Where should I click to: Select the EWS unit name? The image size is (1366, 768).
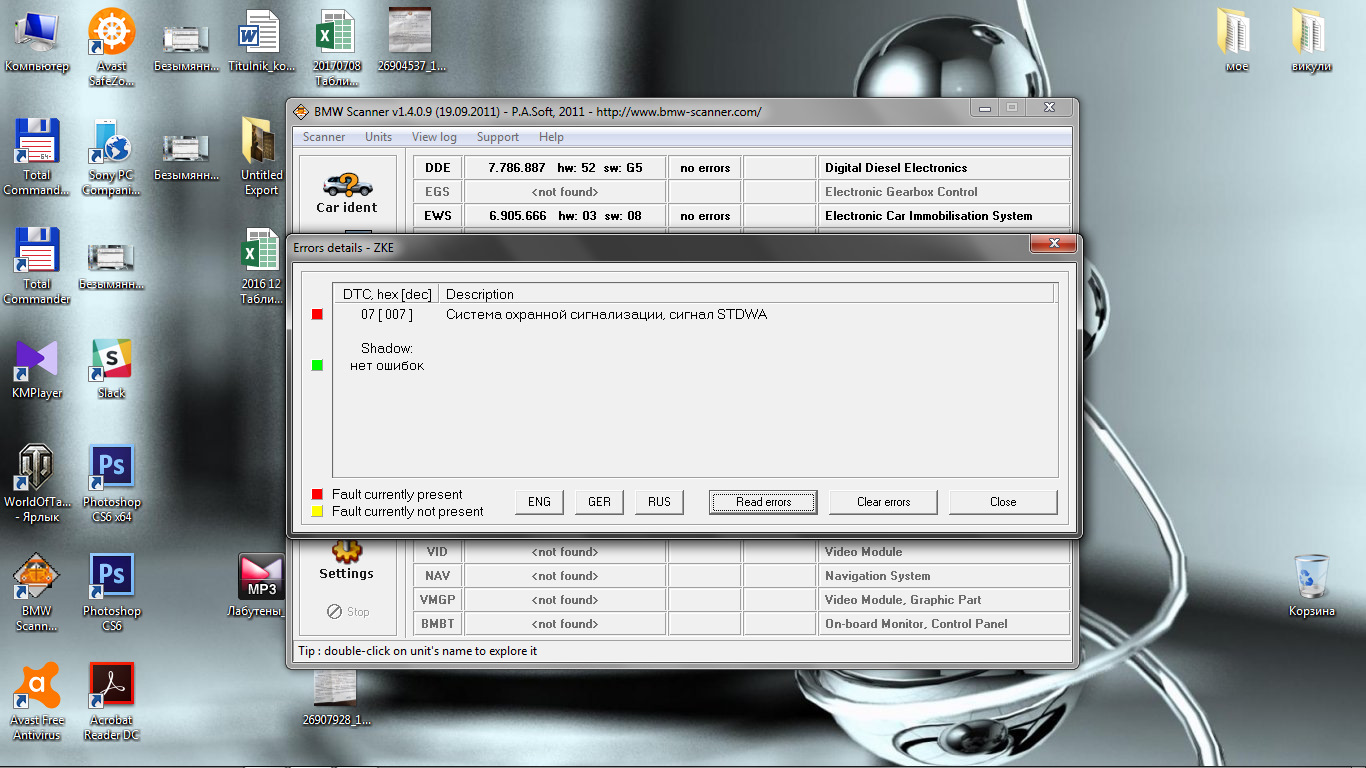pos(437,216)
